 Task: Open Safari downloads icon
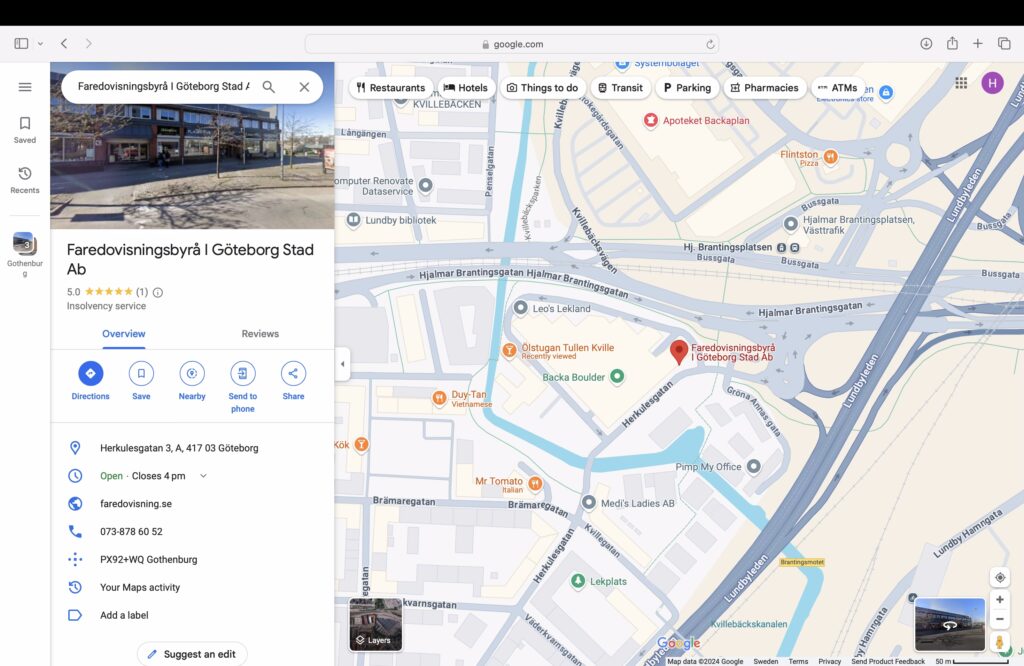[x=926, y=44]
